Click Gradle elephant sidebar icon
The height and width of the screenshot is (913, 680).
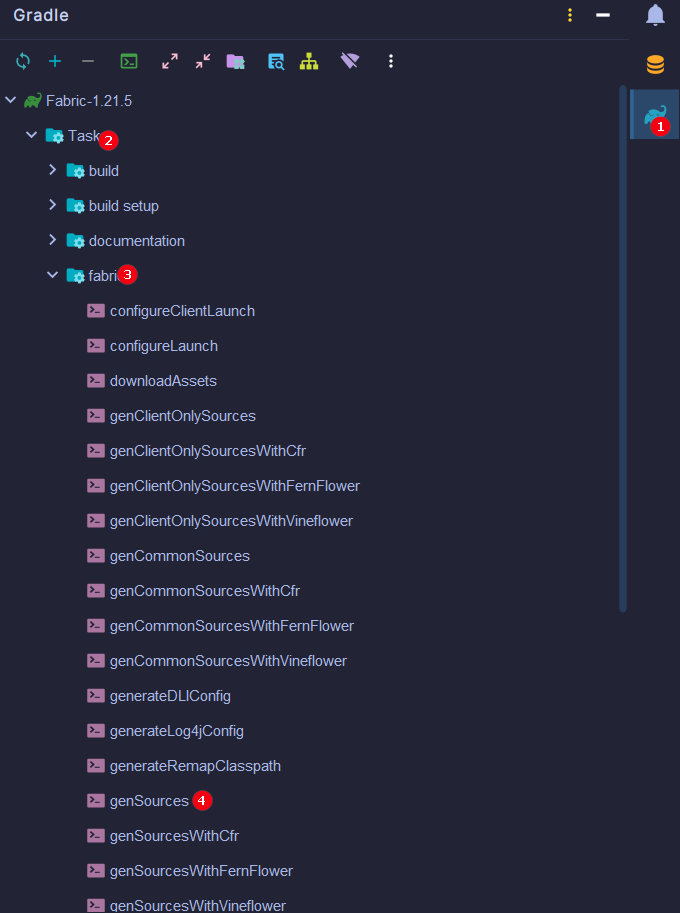pos(655,115)
